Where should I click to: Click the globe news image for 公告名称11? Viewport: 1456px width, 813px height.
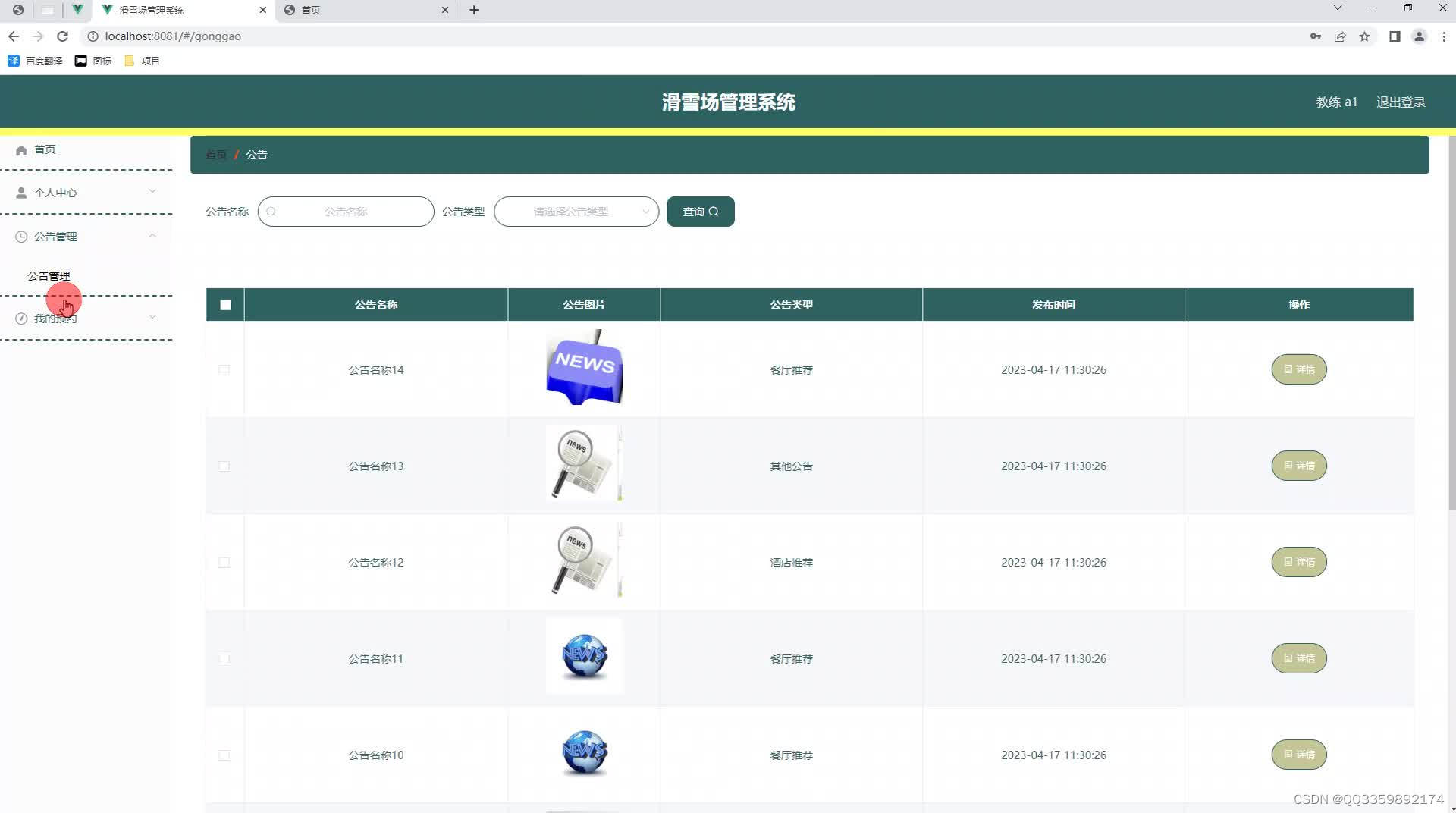pos(584,656)
